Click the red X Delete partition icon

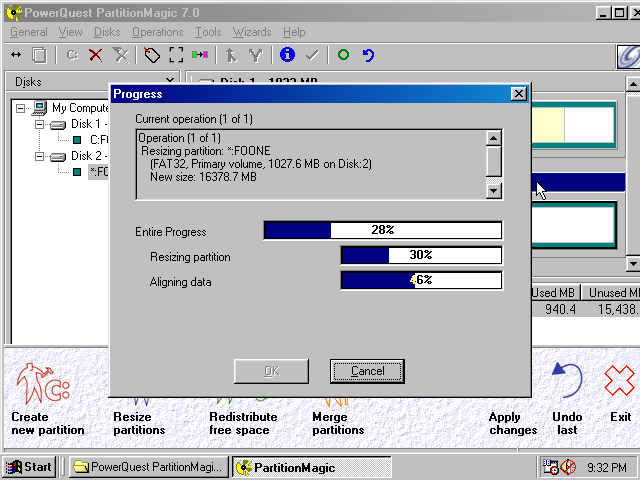click(96, 55)
